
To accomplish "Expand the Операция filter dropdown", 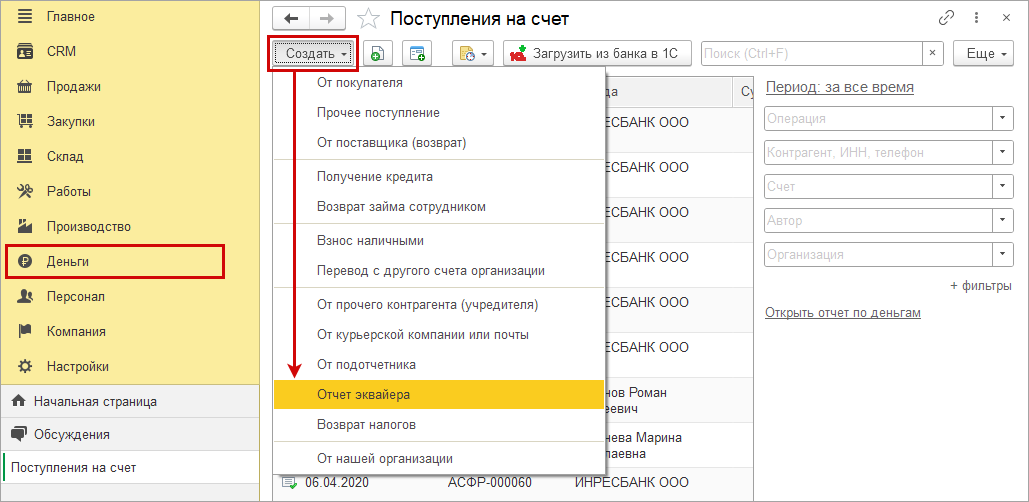I will (1002, 118).
